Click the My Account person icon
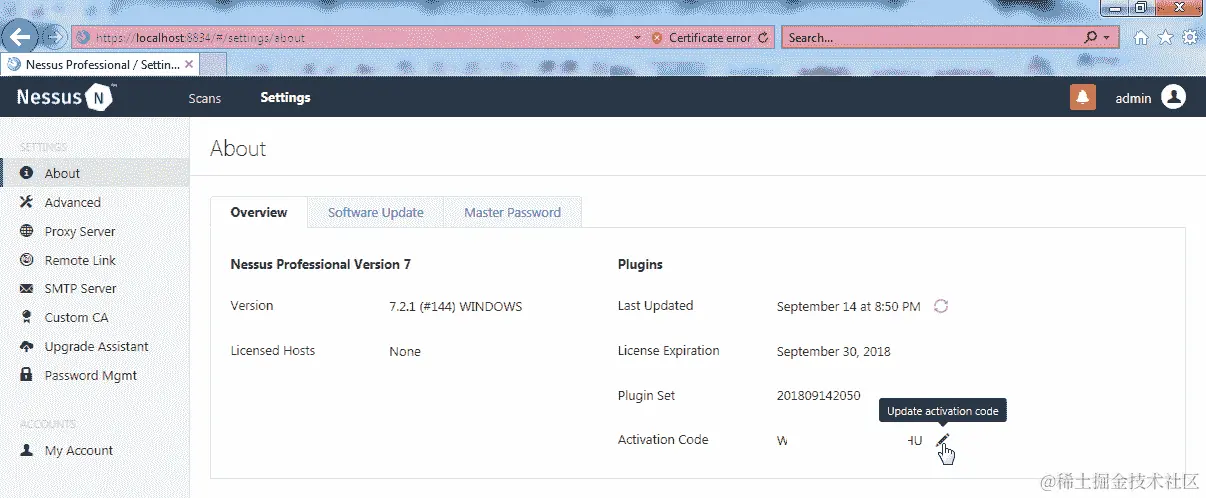This screenshot has width=1206, height=498. (x=27, y=450)
